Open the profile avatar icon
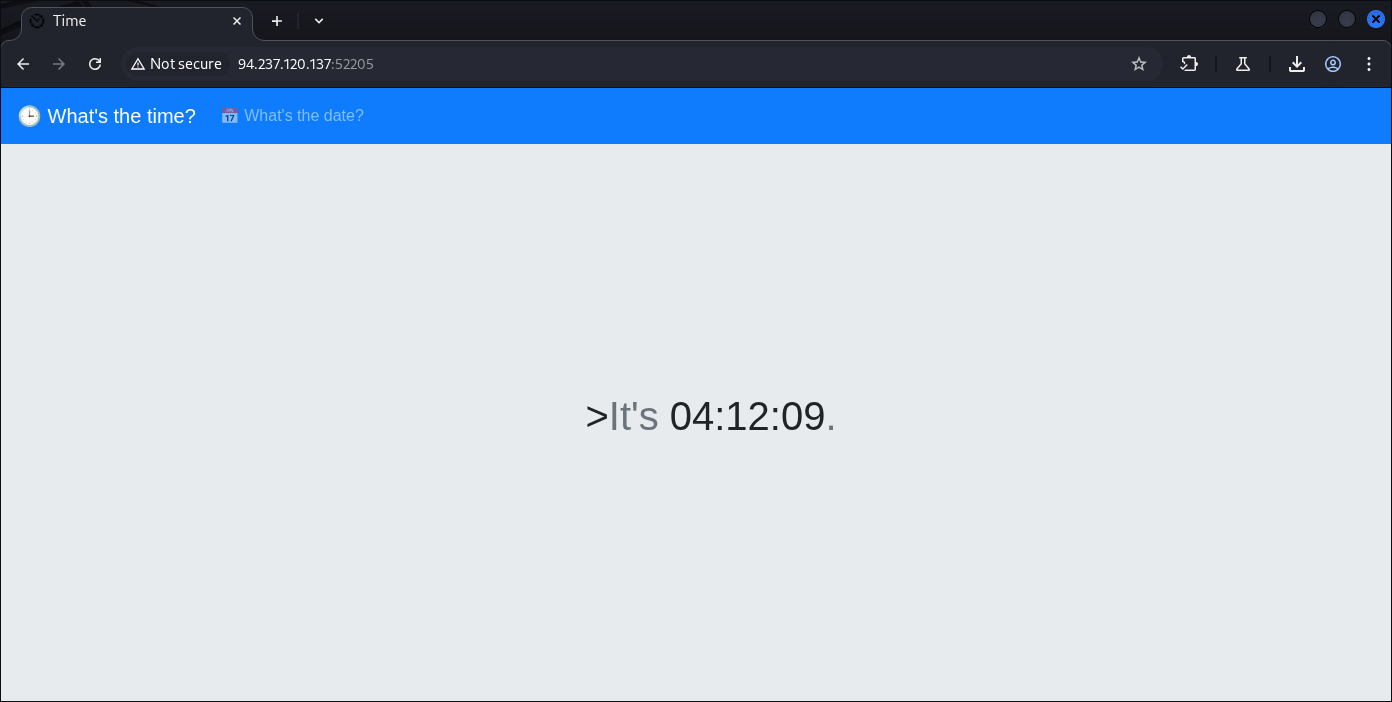The image size is (1392, 702). click(x=1333, y=64)
